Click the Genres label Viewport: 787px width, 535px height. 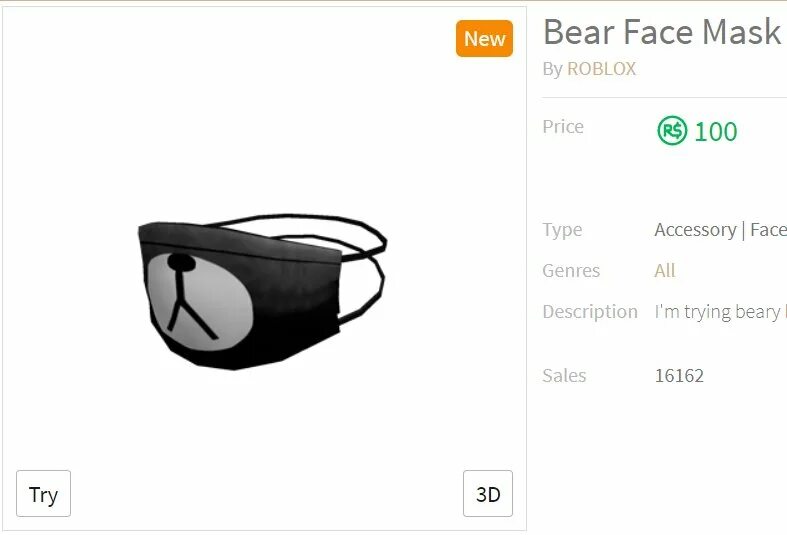(x=571, y=271)
